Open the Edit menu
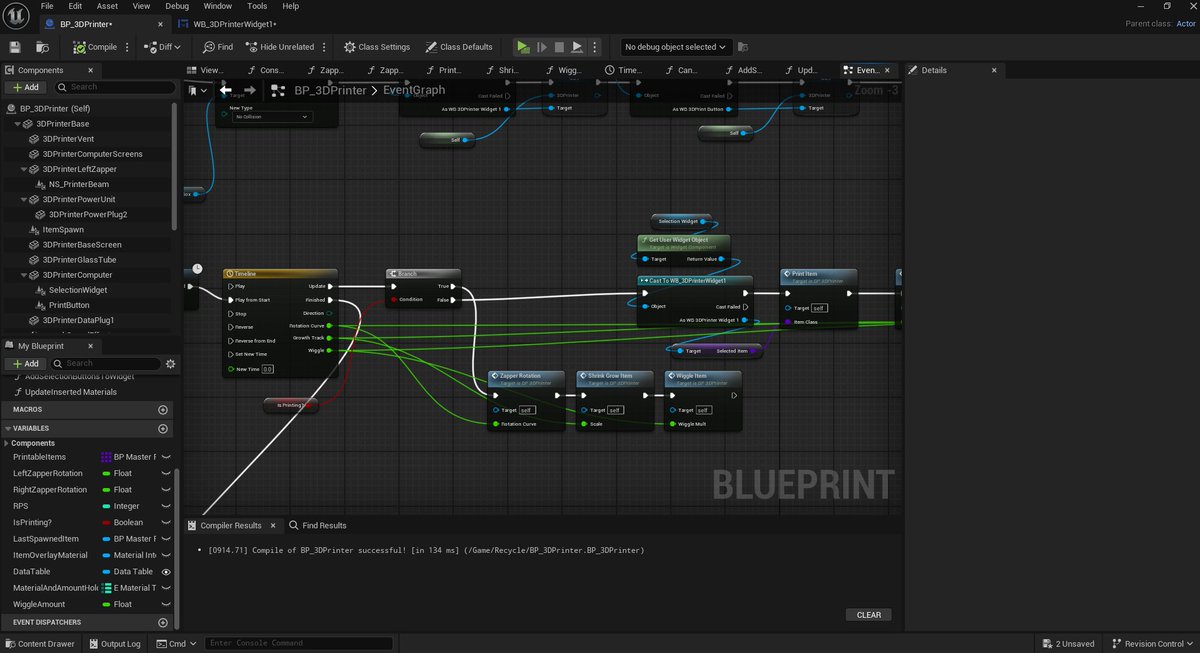The height and width of the screenshot is (653, 1200). click(x=75, y=6)
